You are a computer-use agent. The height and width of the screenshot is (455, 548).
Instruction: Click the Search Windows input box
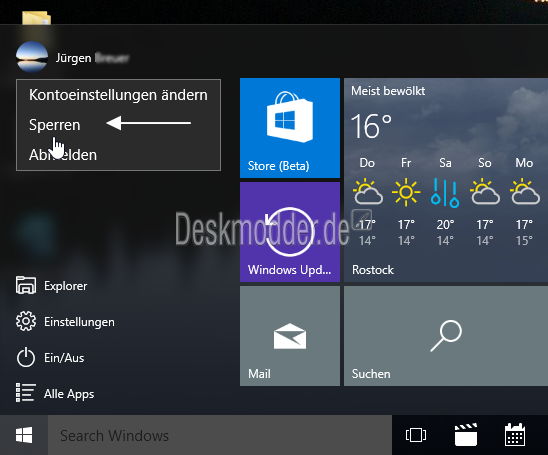(x=220, y=435)
